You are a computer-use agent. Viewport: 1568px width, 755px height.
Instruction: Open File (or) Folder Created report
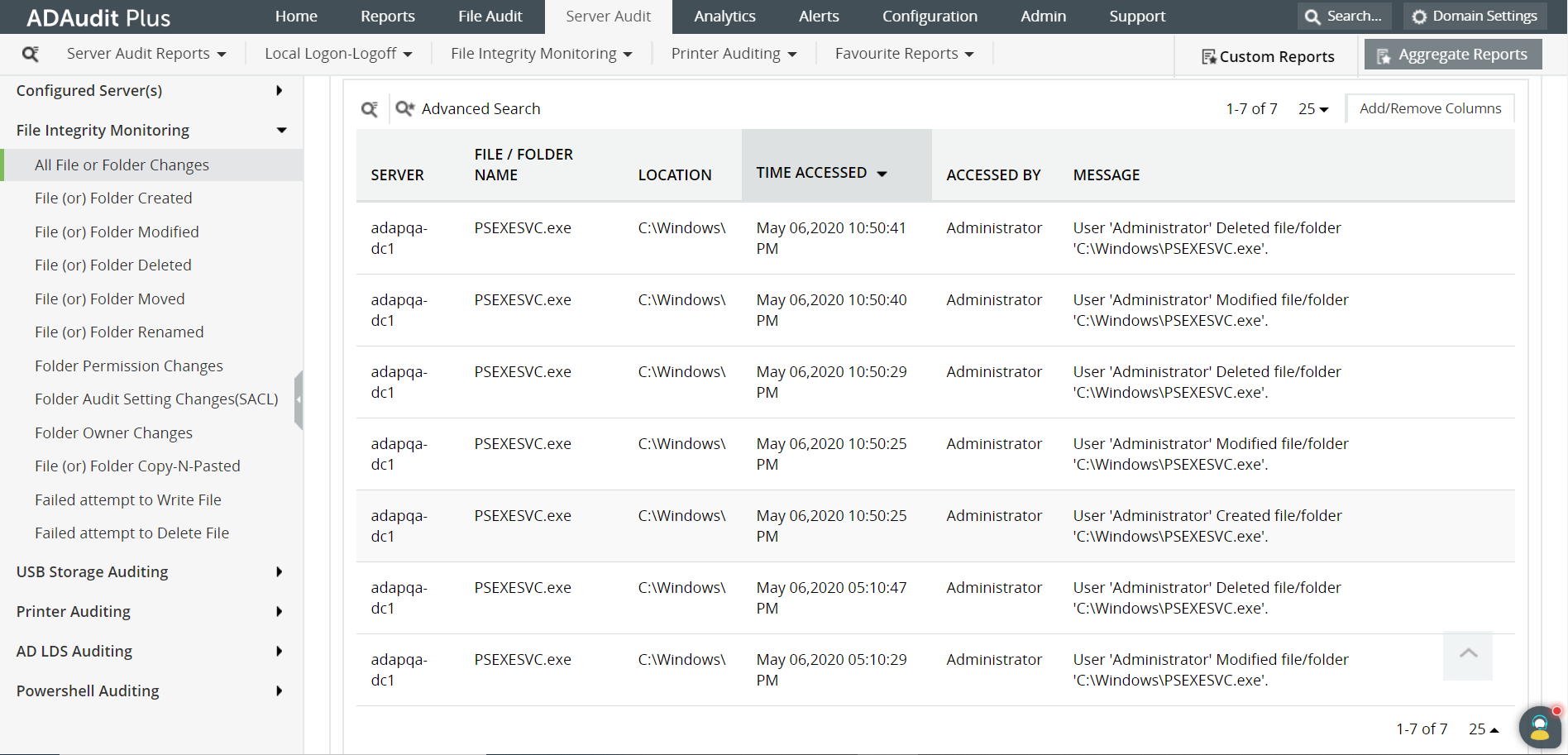click(113, 198)
